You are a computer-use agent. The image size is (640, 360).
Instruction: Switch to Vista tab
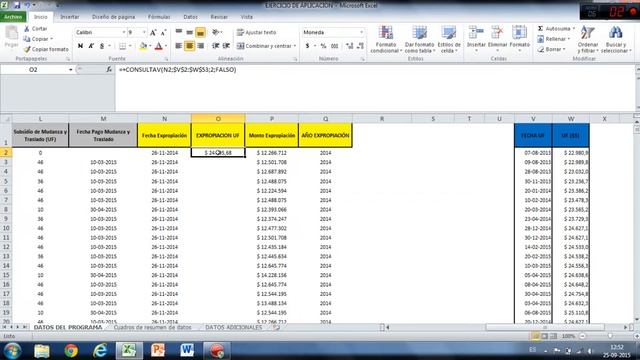click(247, 17)
